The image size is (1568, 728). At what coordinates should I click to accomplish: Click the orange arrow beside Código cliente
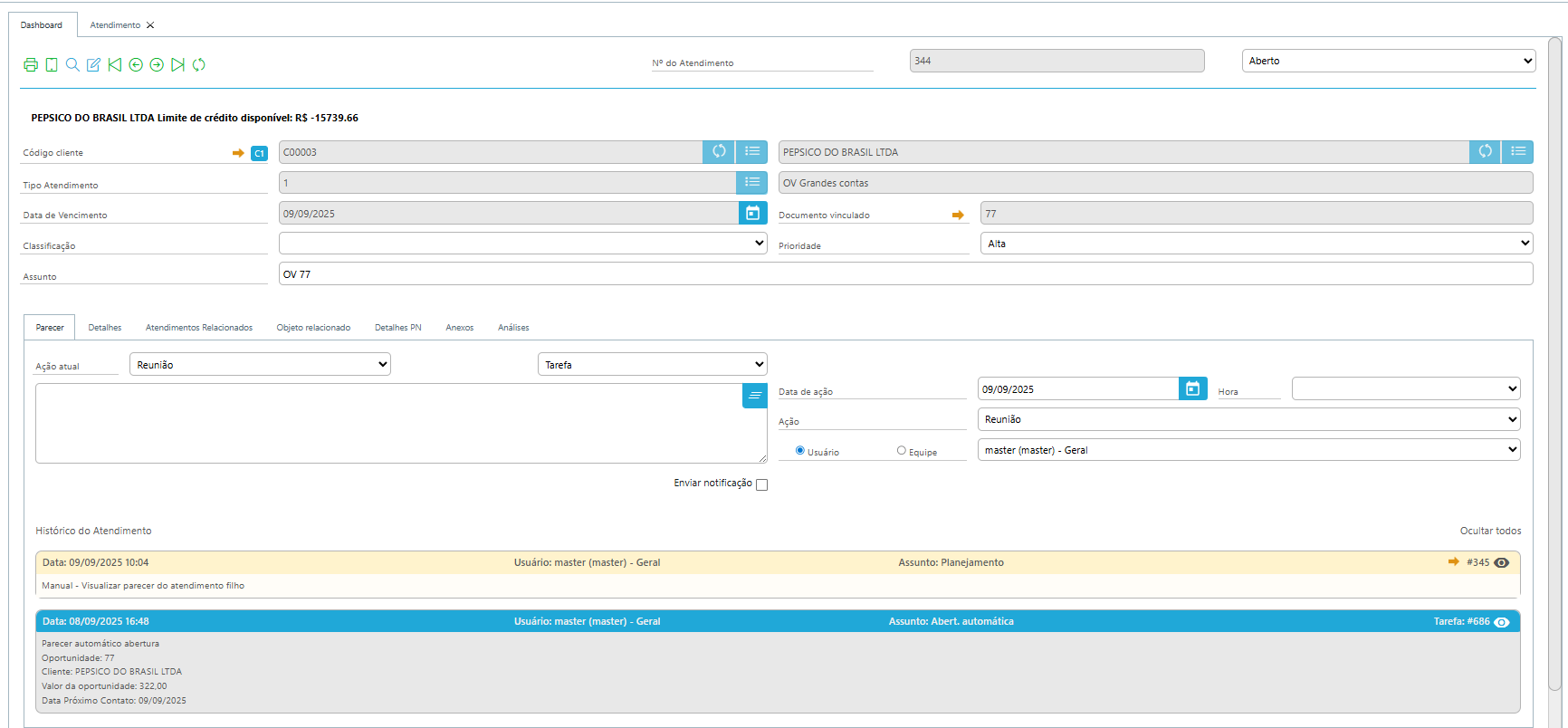pos(238,153)
